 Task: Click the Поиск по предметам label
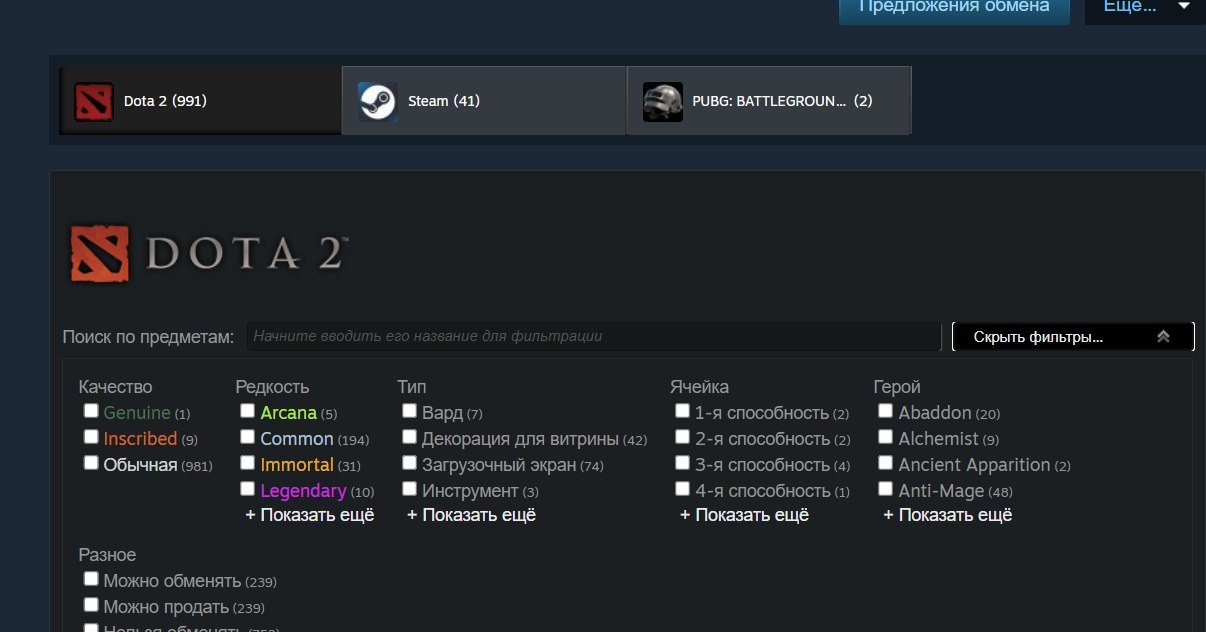tap(148, 337)
